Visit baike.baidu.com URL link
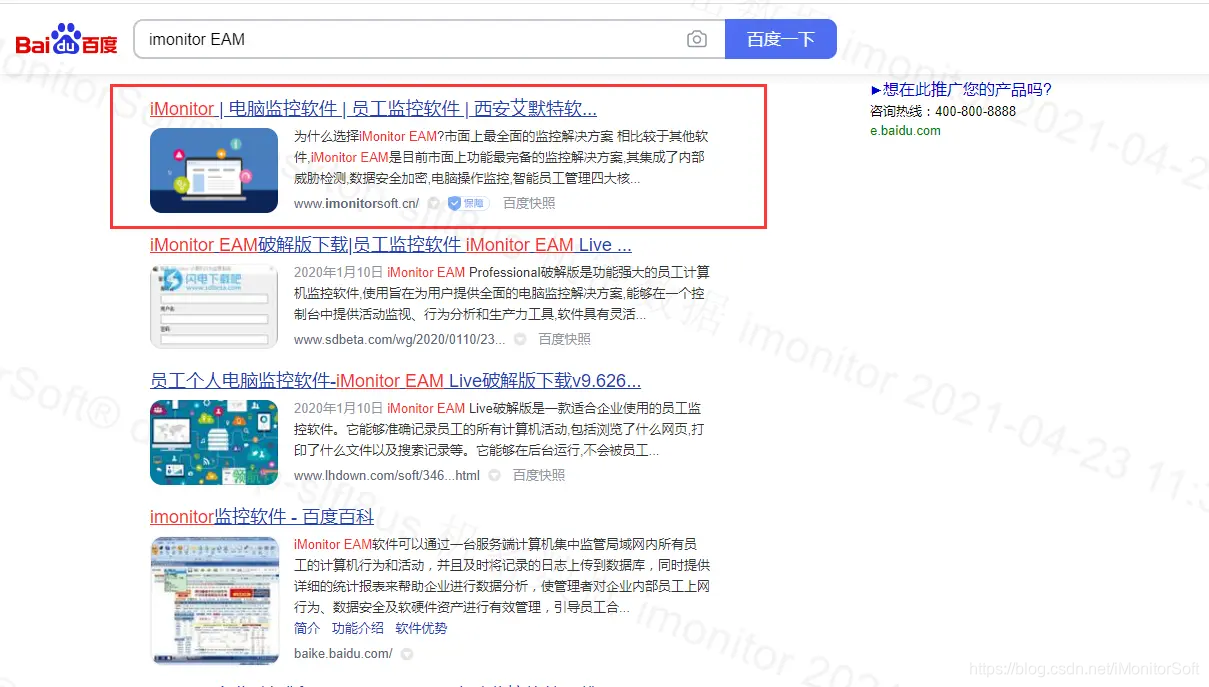The height and width of the screenshot is (687, 1209). 343,653
